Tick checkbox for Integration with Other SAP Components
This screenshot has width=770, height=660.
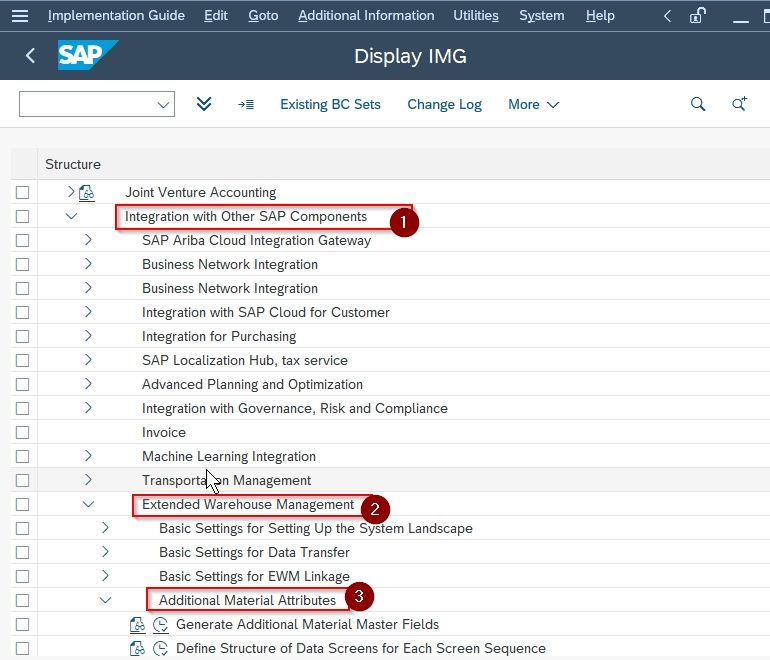pos(22,217)
